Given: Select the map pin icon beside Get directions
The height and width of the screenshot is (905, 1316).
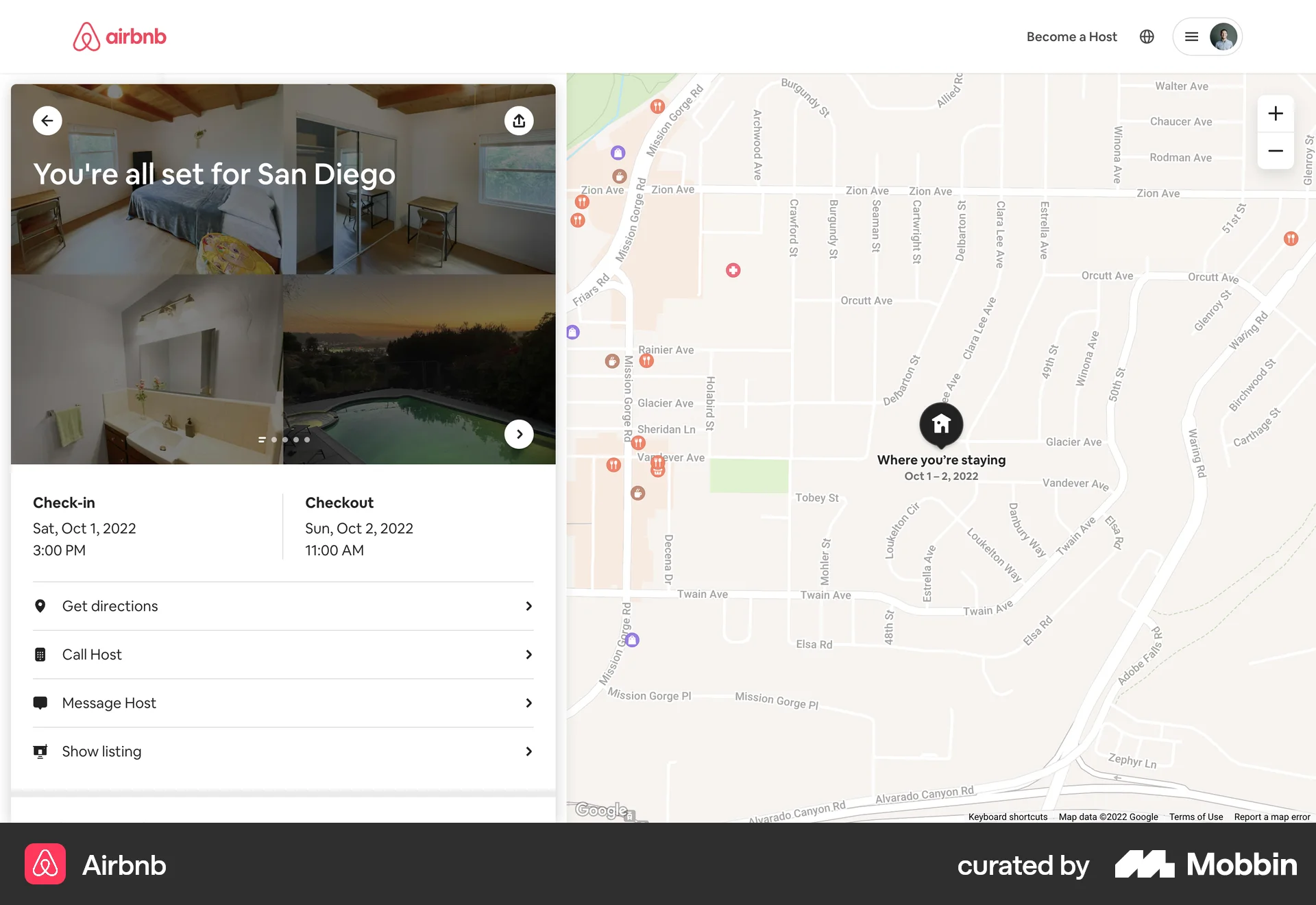Looking at the screenshot, I should click(x=40, y=606).
